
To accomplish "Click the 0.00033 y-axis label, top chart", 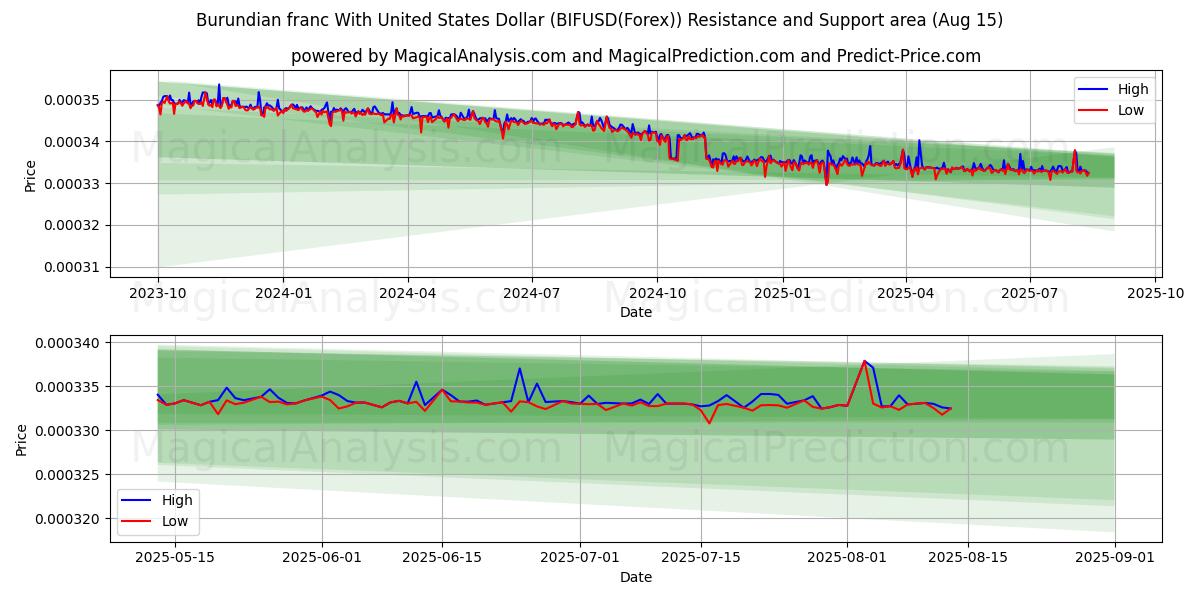I will [73, 184].
